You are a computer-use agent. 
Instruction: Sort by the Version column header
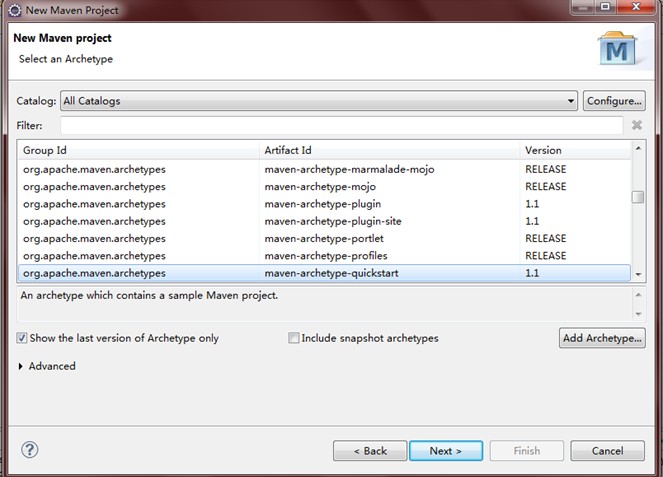(575, 150)
